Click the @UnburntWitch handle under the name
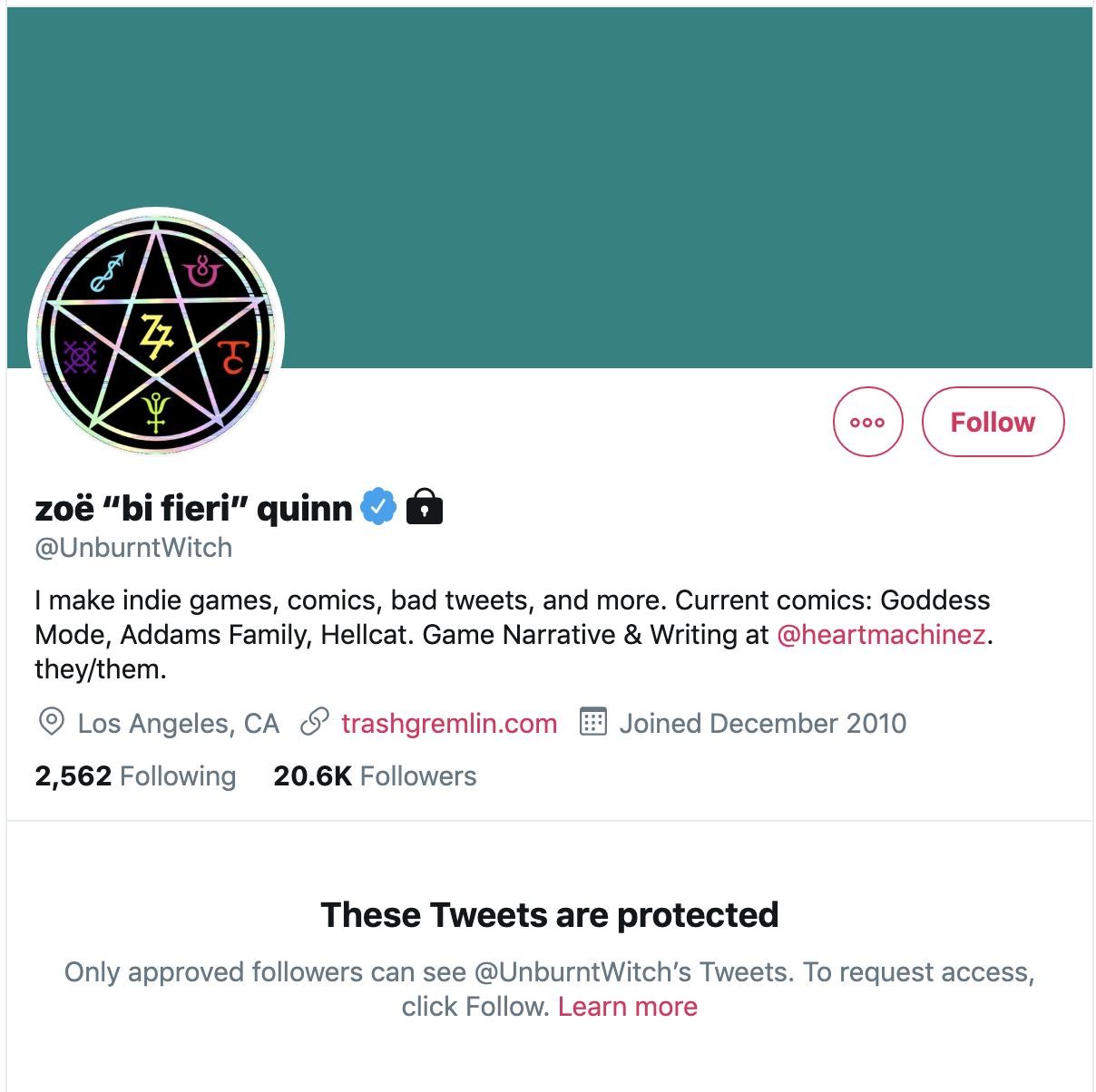The height and width of the screenshot is (1092, 1096). click(x=133, y=548)
